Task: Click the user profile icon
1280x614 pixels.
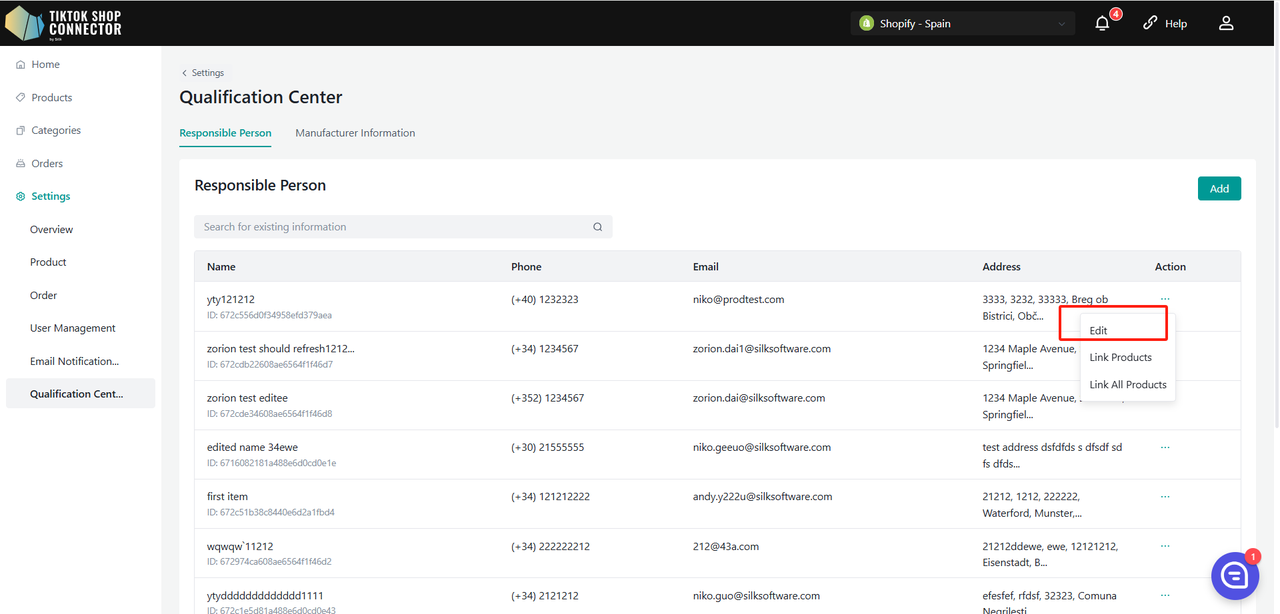Action: click(x=1226, y=23)
